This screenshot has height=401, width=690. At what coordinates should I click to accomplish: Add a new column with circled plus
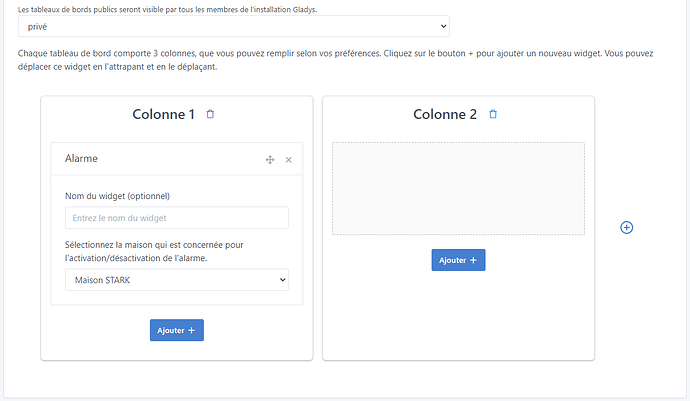click(627, 227)
